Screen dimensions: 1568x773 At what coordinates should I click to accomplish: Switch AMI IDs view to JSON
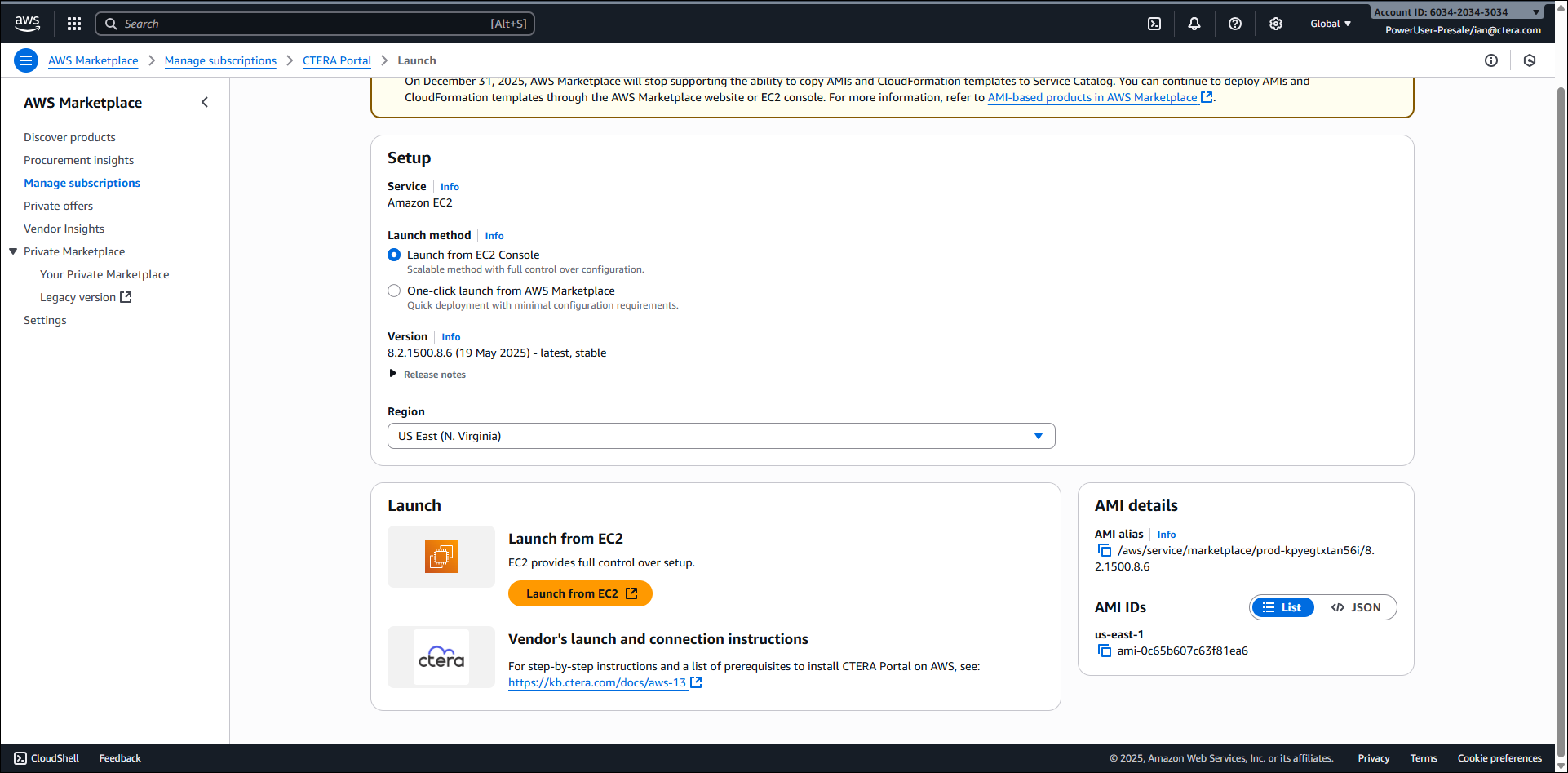pos(1357,607)
